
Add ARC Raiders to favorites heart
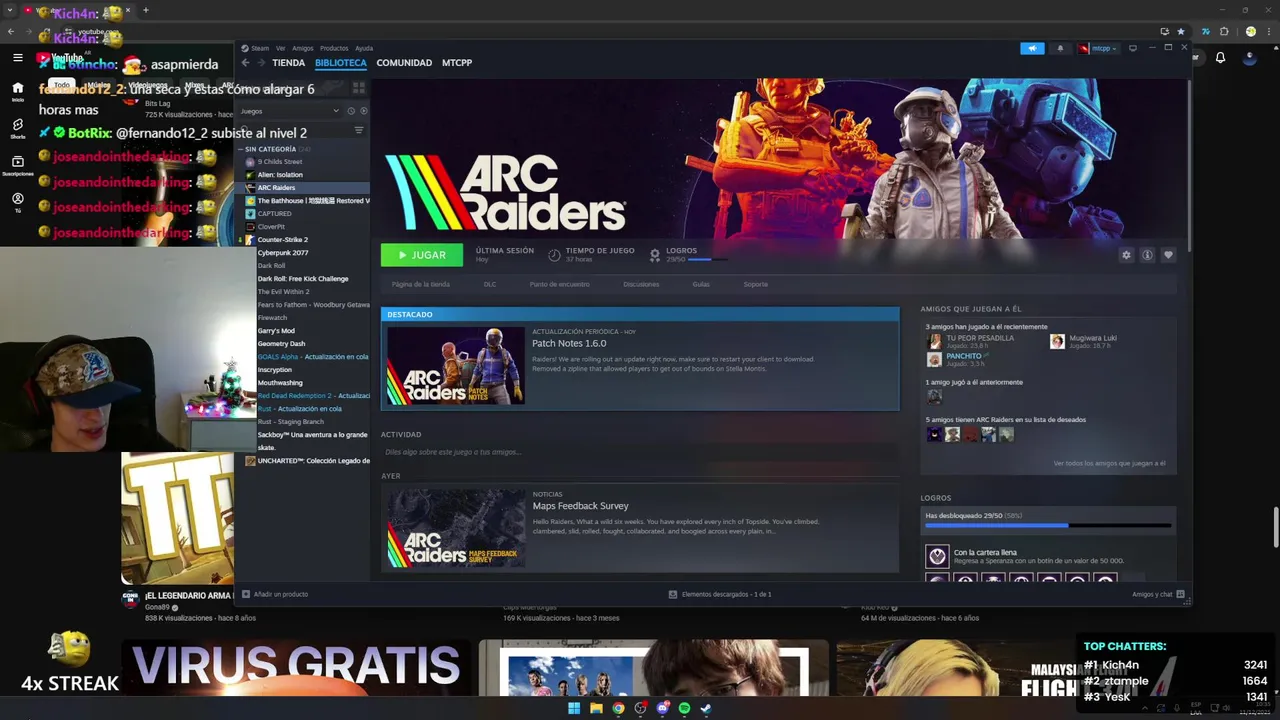click(1168, 255)
